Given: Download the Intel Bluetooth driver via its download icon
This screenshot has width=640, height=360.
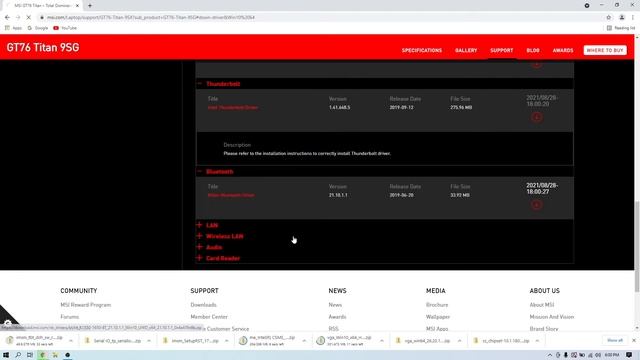Looking at the screenshot, I should click(x=537, y=205).
